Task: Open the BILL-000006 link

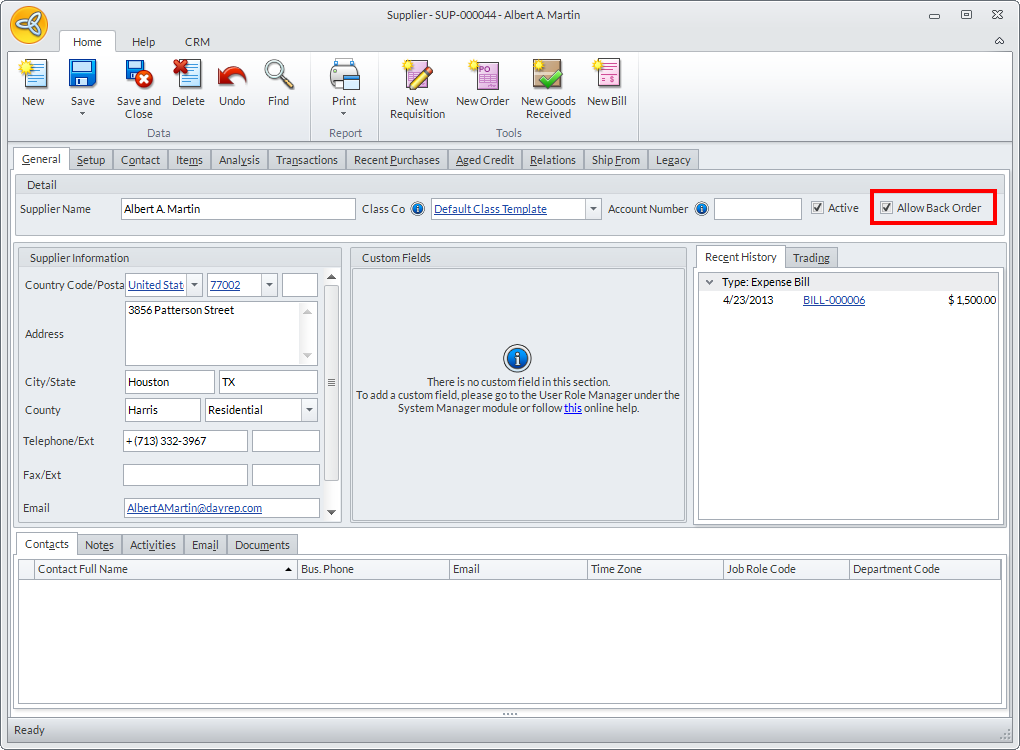Action: coord(833,300)
